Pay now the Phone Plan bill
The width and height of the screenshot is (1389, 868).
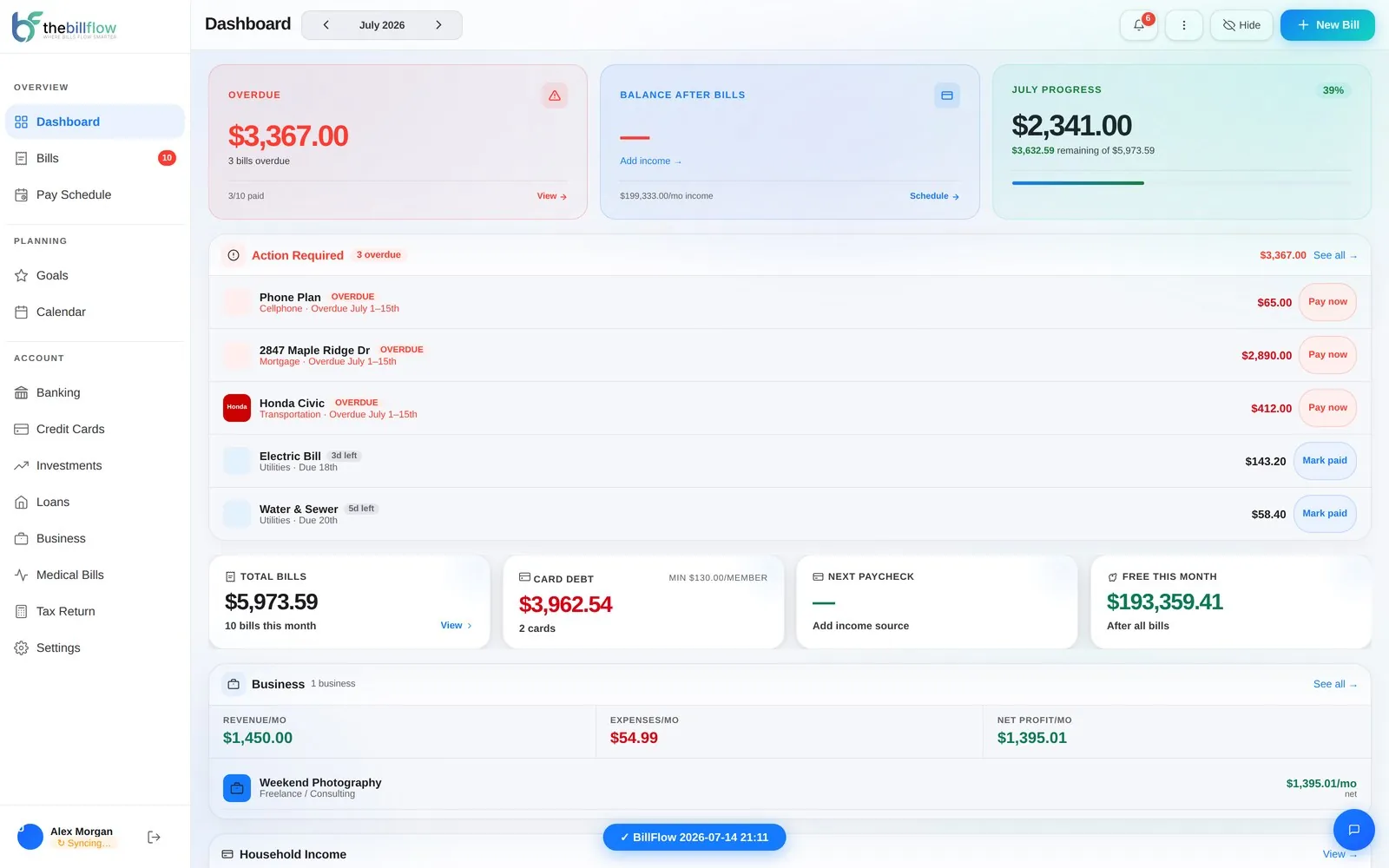point(1327,302)
